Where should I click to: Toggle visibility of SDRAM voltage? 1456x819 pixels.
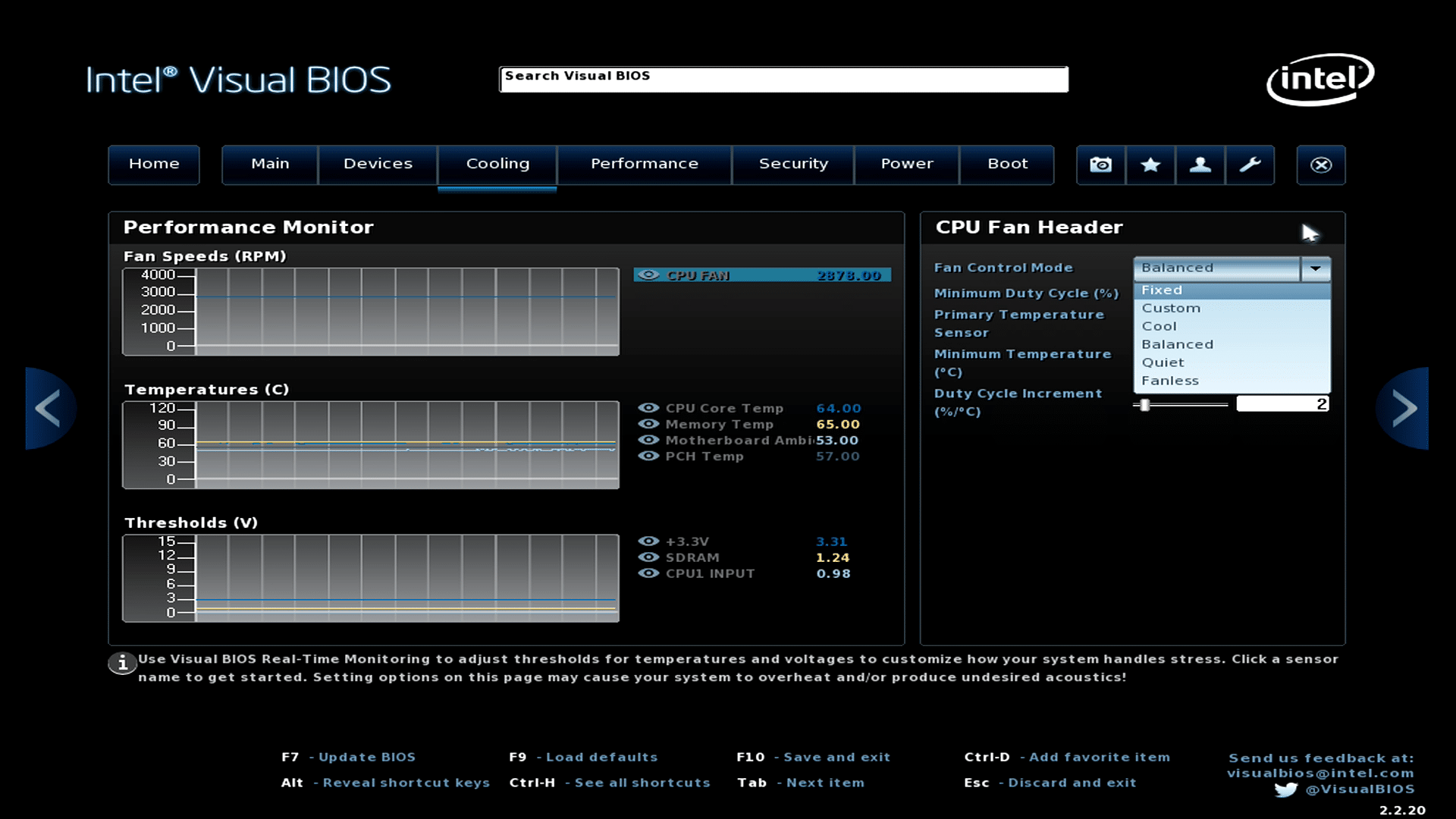pyautogui.click(x=648, y=557)
